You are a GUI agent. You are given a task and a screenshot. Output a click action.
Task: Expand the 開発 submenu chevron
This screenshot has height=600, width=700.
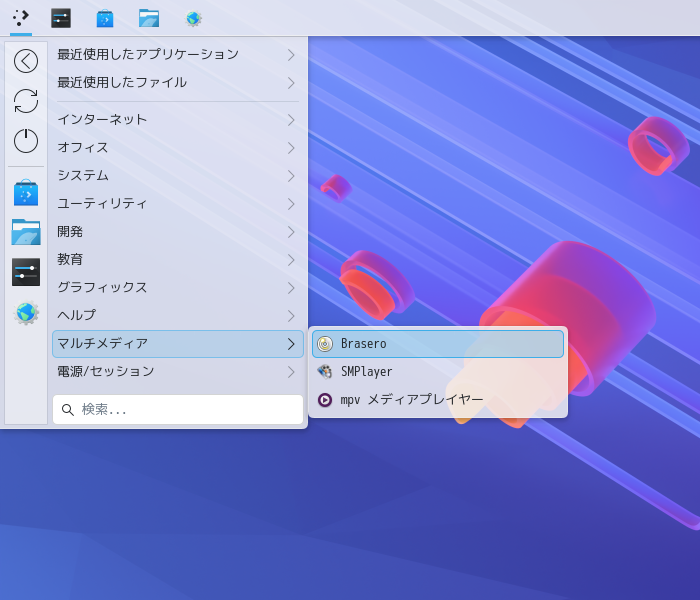click(291, 232)
